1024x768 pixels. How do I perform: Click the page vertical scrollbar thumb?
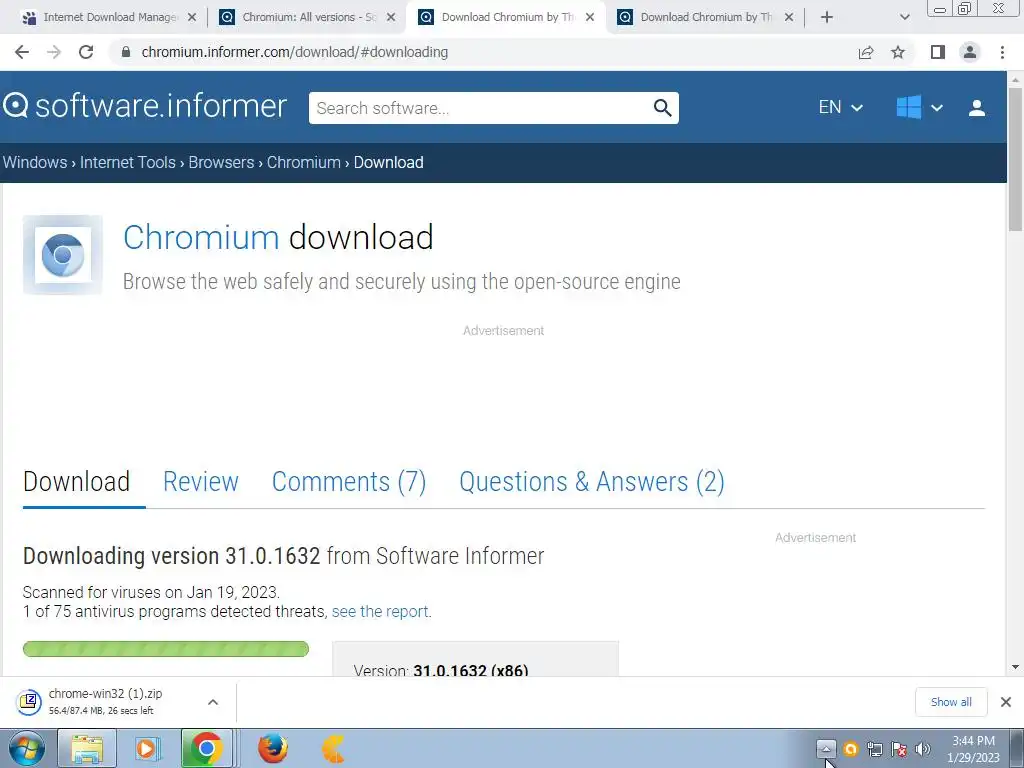coord(1015,159)
